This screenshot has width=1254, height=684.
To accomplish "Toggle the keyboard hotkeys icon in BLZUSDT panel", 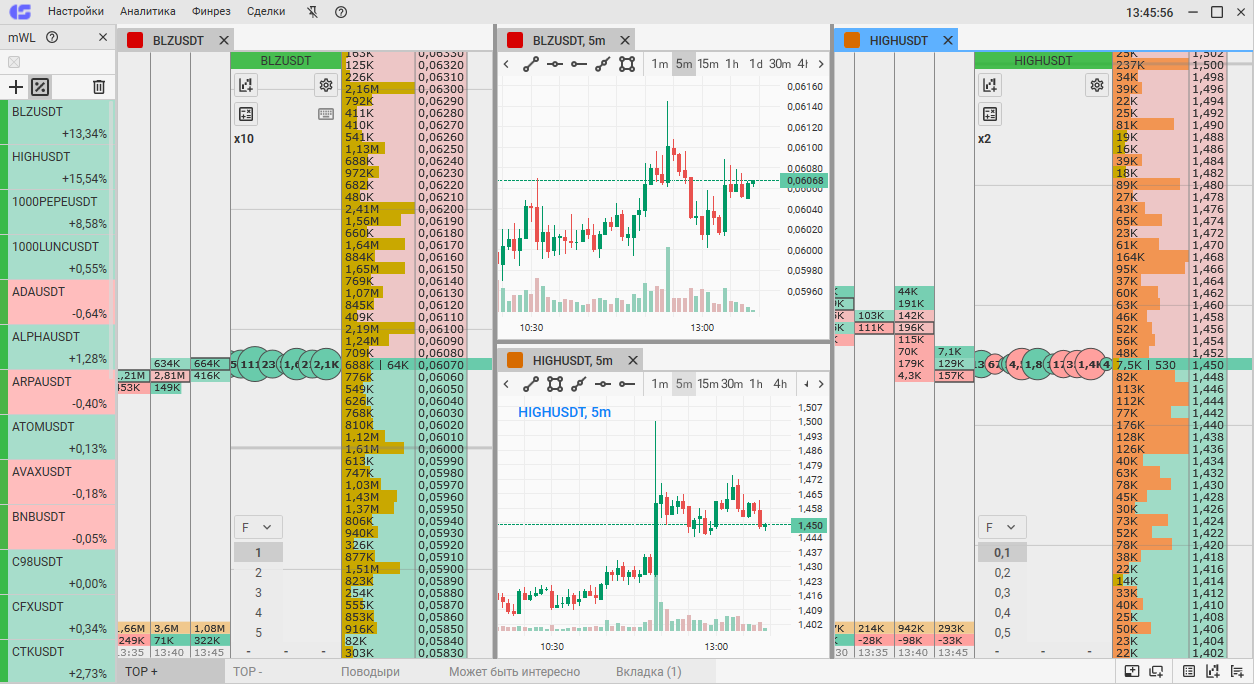I will click(x=326, y=113).
